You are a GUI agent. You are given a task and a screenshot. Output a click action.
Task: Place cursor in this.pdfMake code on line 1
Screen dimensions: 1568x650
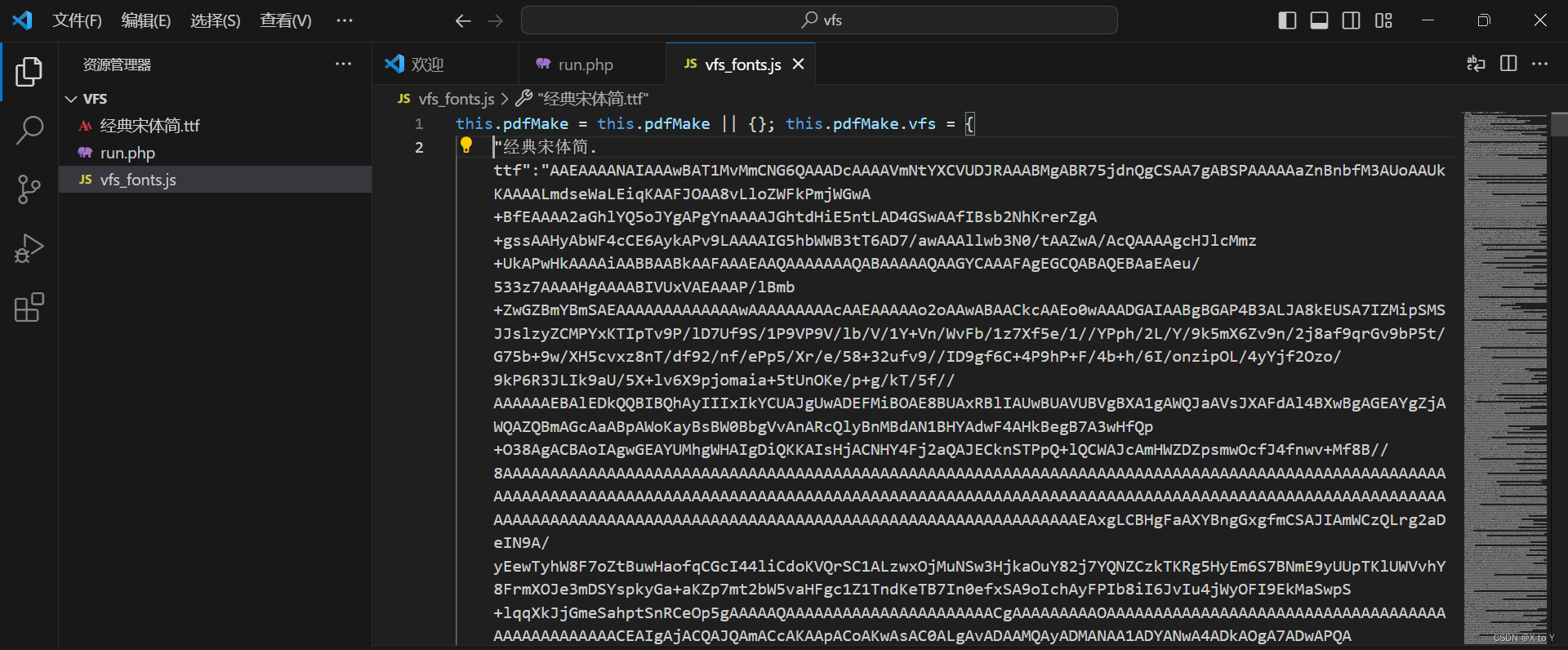tap(512, 123)
